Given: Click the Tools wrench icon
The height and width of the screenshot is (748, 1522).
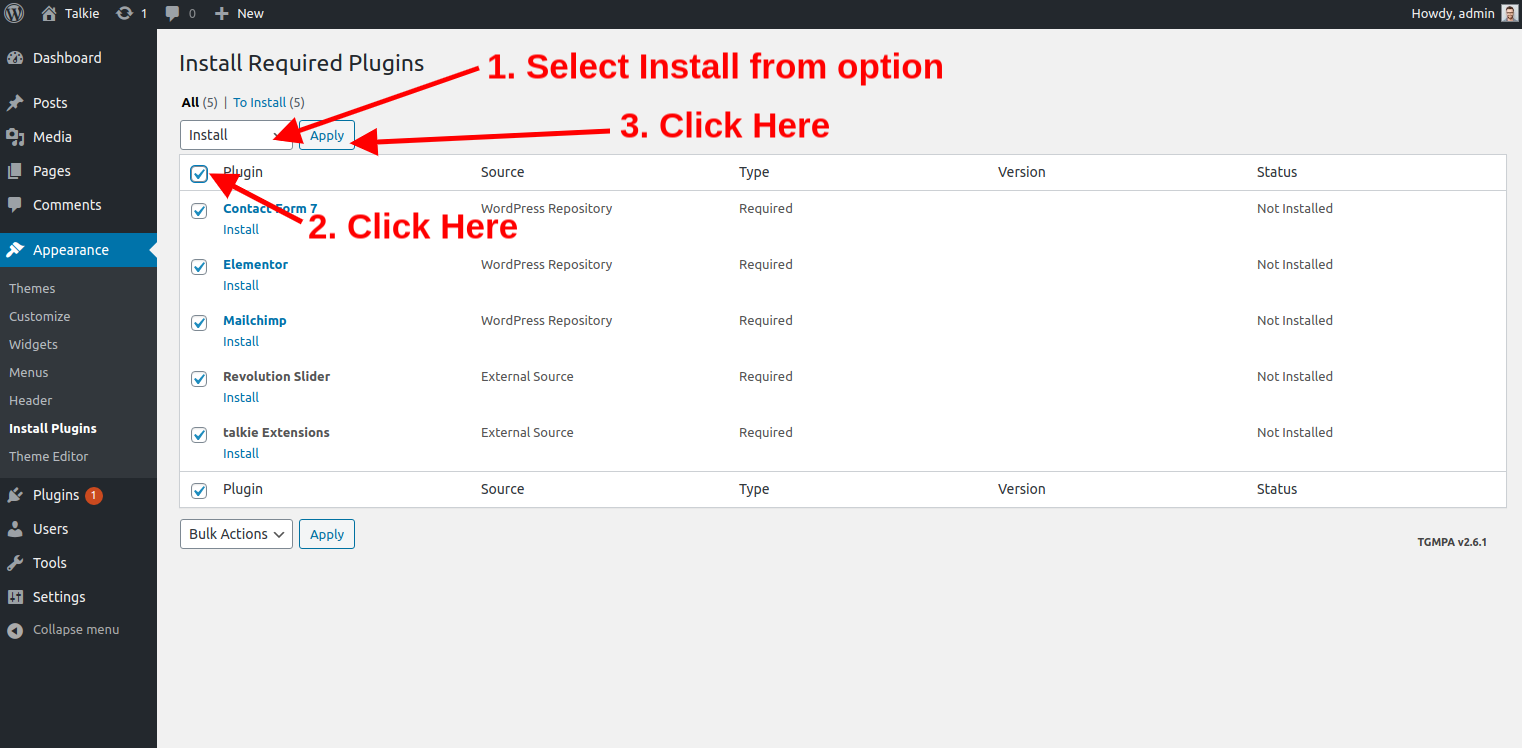Looking at the screenshot, I should (15, 563).
